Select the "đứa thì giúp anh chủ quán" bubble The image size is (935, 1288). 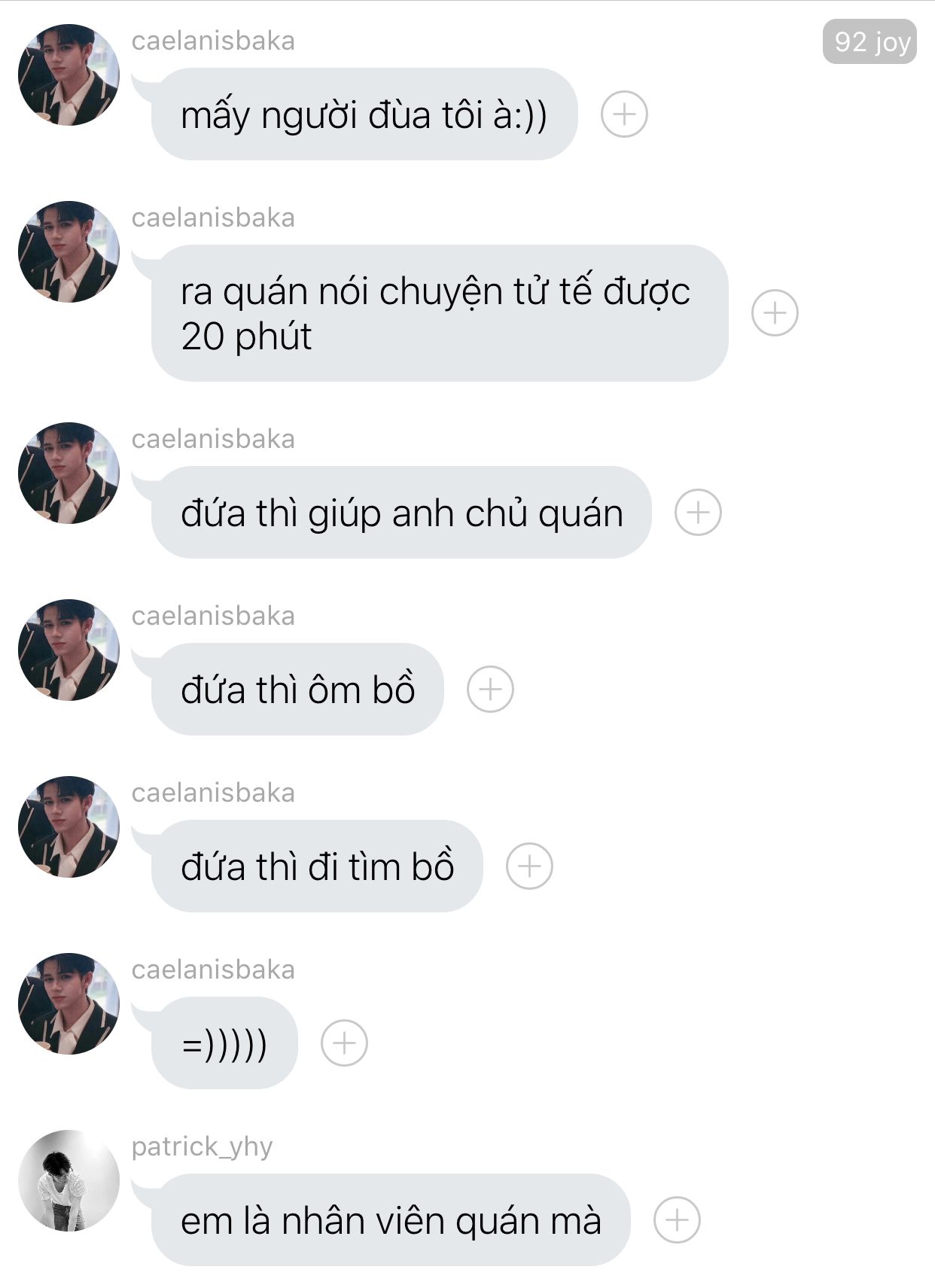[401, 512]
